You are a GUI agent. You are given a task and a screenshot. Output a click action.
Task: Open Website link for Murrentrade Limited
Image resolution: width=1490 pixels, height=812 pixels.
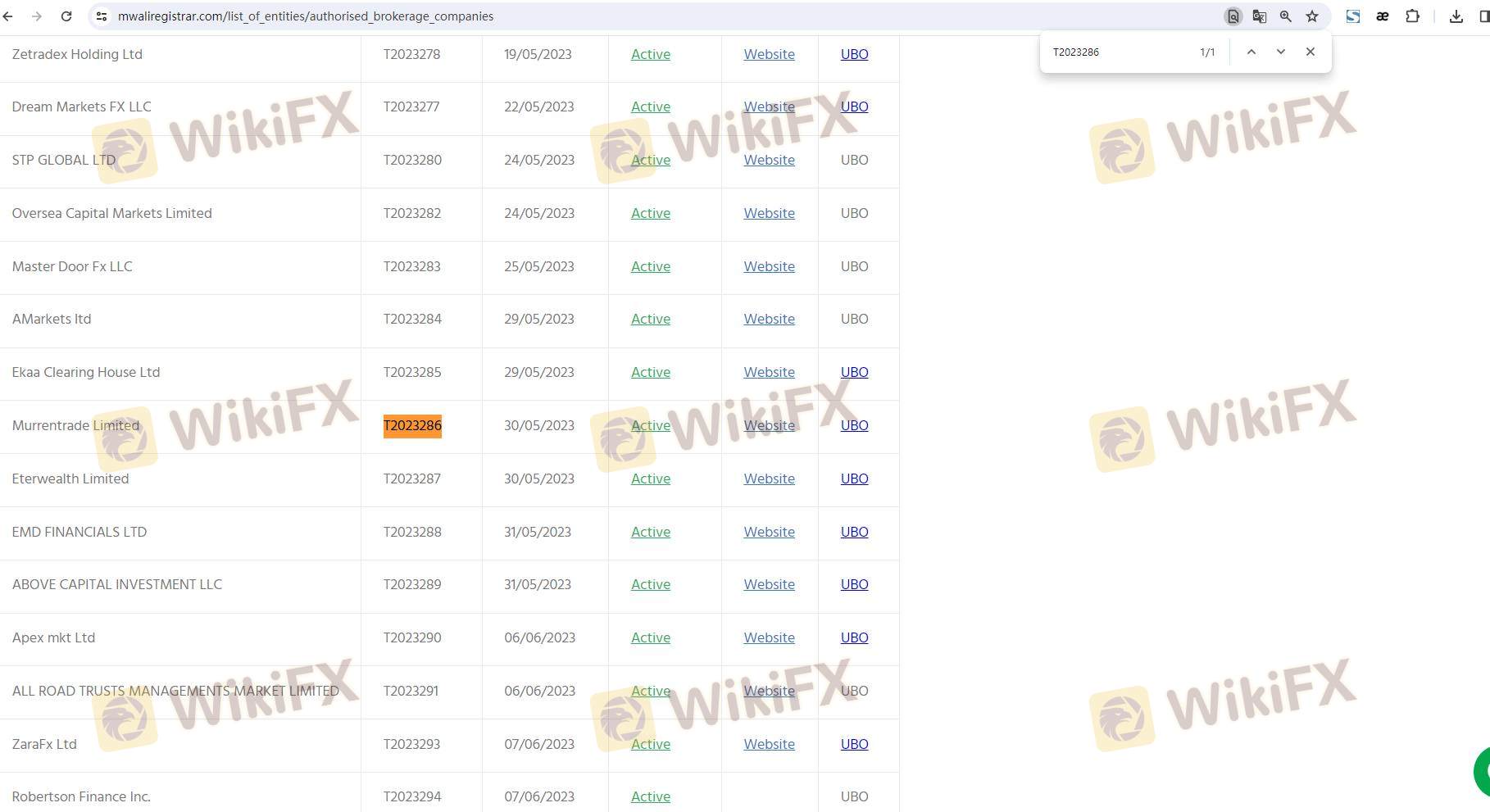pos(769,425)
